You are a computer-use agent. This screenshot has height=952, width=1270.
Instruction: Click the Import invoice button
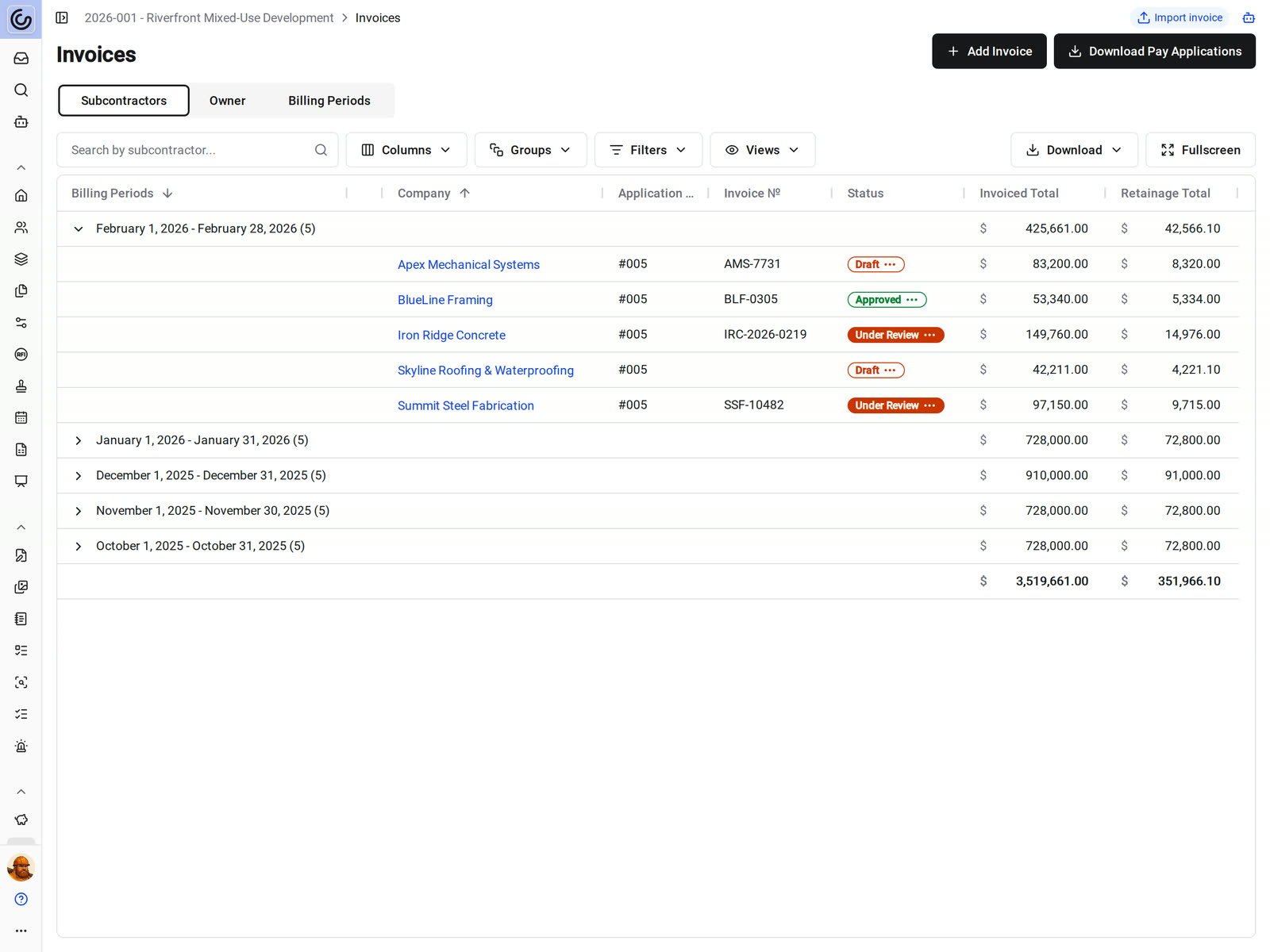coord(1180,17)
